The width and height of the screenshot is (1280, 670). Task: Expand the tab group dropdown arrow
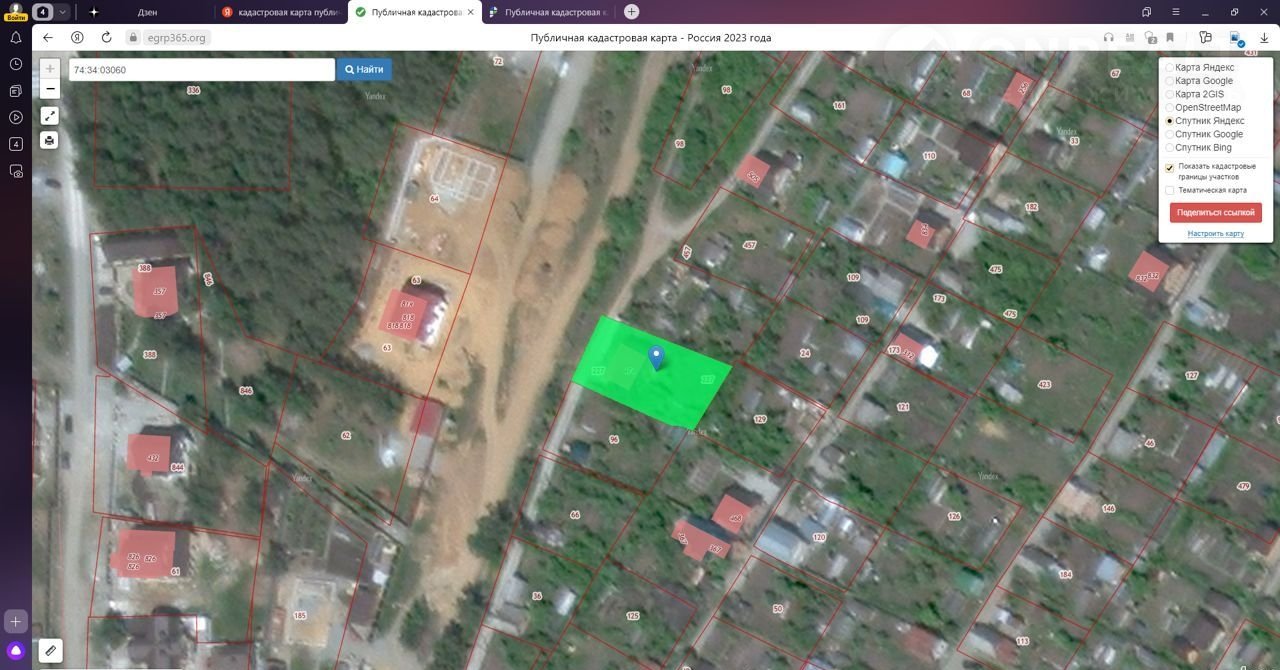[x=63, y=12]
